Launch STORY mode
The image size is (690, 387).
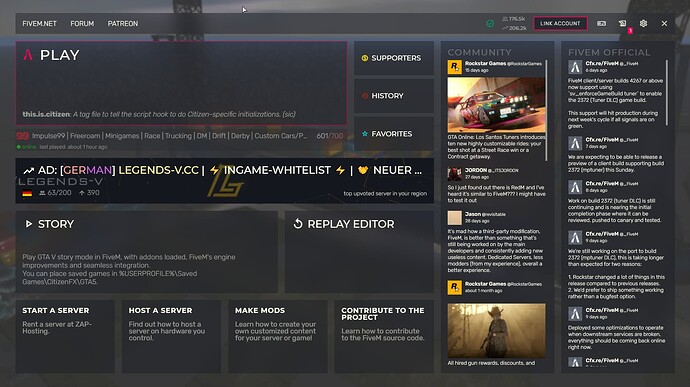point(147,251)
